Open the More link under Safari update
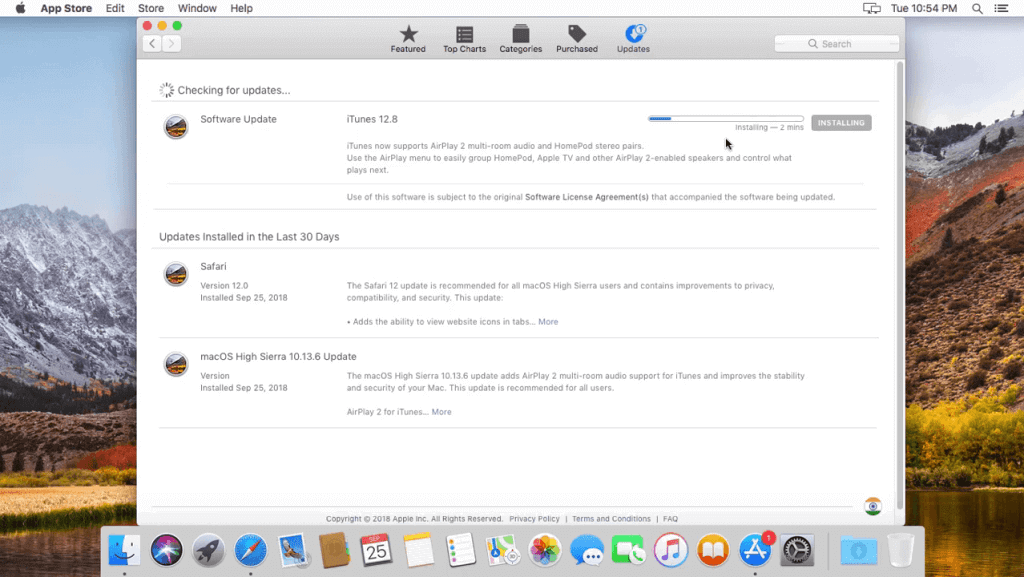The image size is (1024, 577). click(x=549, y=321)
